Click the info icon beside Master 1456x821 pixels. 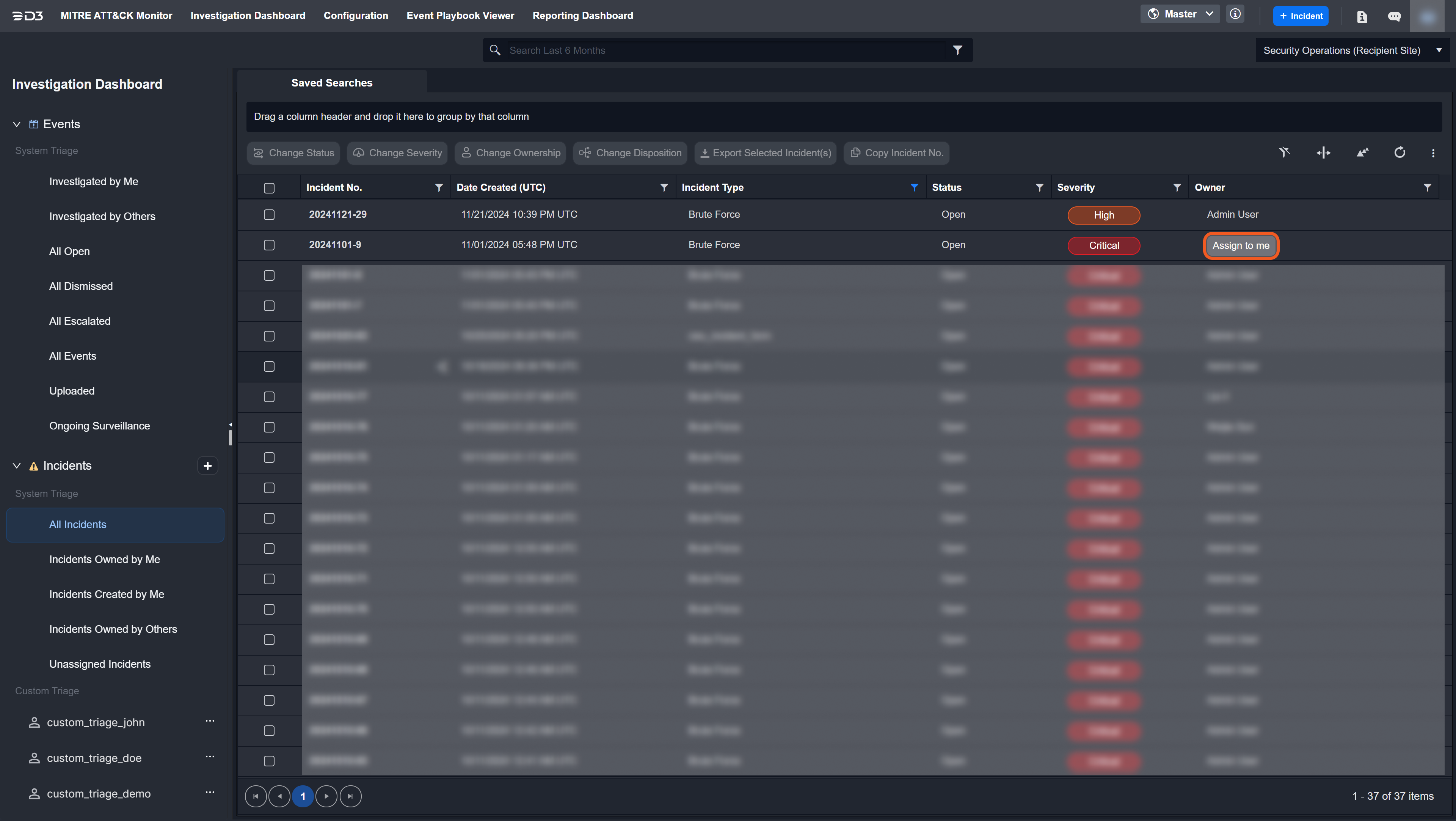tap(1236, 14)
